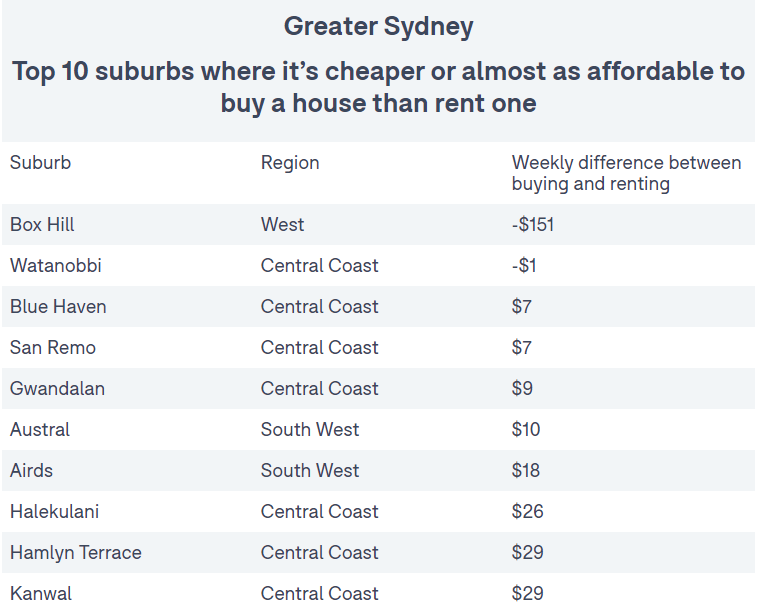Click South West region beside Austral

[310, 430]
